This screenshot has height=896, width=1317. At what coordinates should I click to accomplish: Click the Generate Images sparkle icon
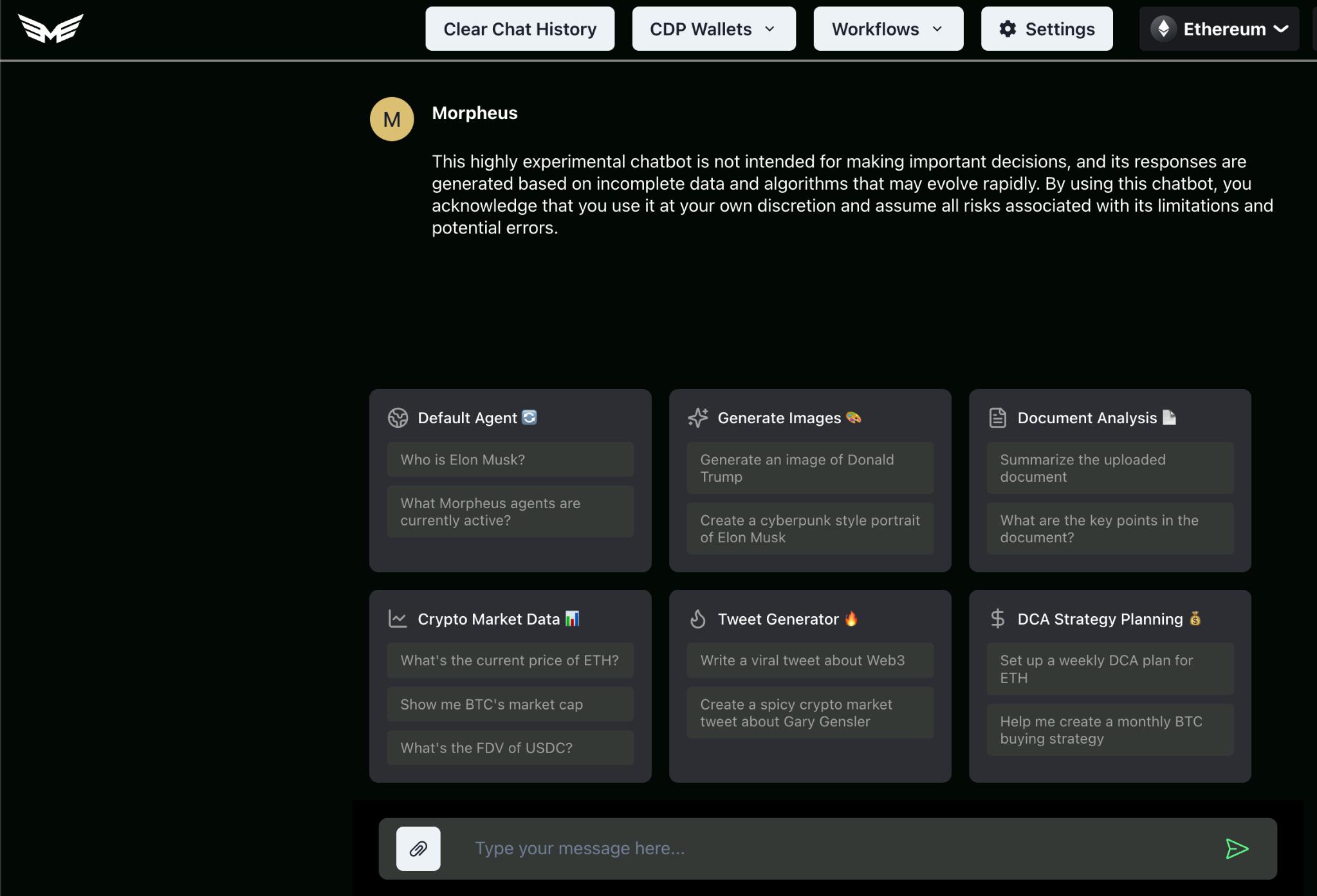[x=697, y=417]
